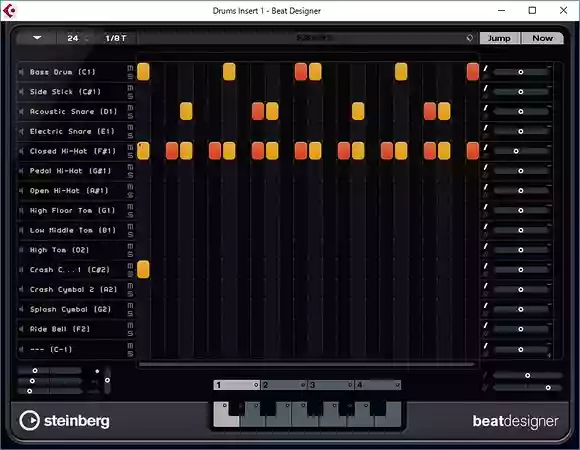This screenshot has height=450, width=580.
Task: Select subbank tab 4
Action: tap(378, 385)
